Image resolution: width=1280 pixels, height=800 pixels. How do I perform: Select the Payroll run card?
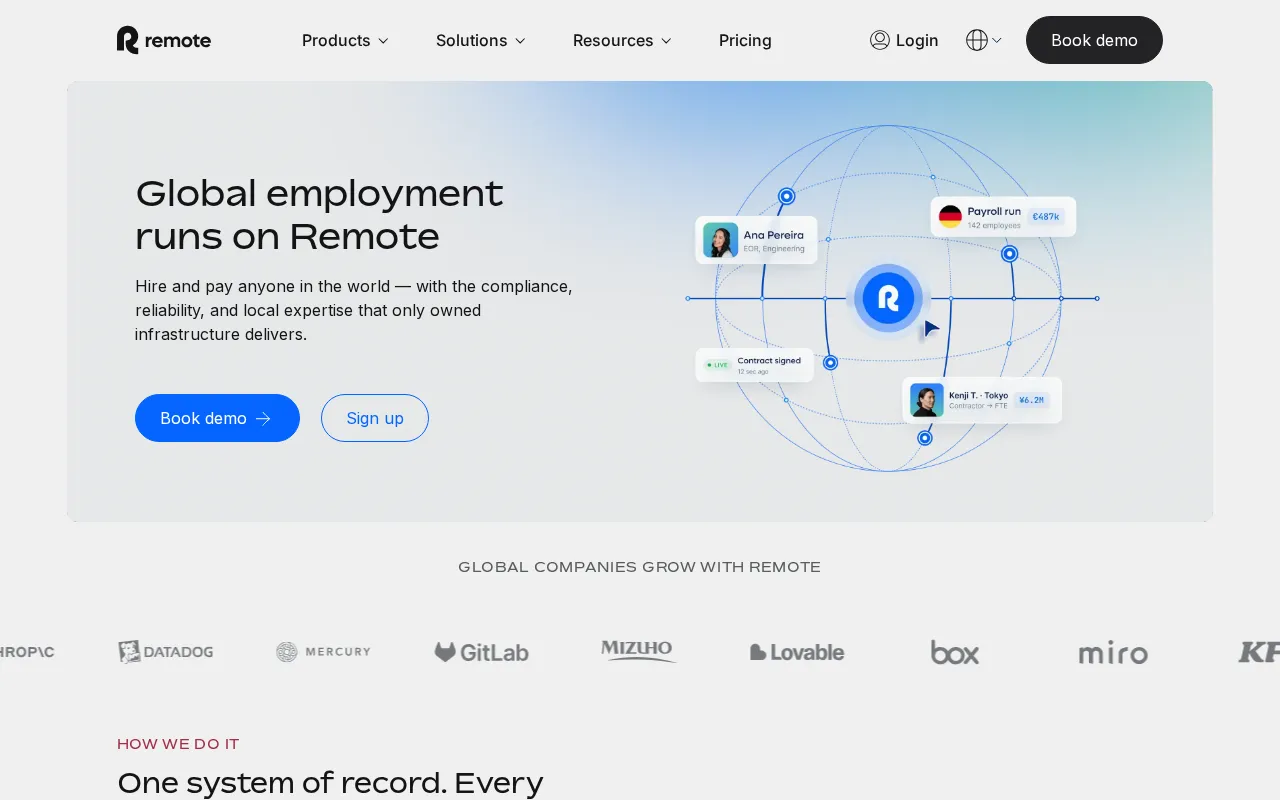pyautogui.click(x=1003, y=217)
